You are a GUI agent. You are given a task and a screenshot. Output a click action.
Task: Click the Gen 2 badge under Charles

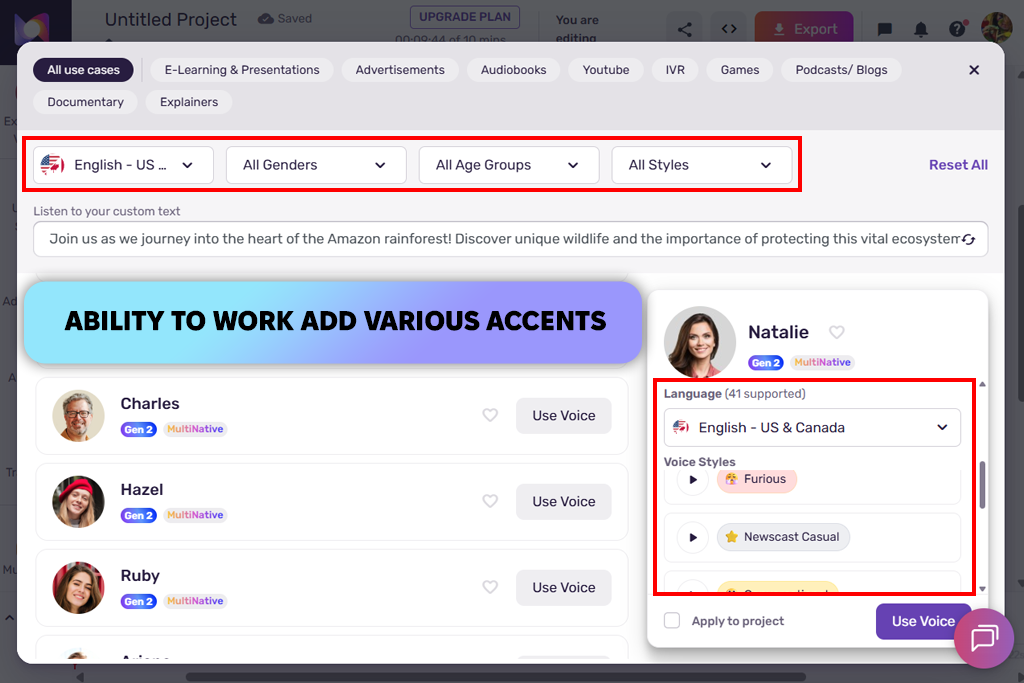point(138,429)
